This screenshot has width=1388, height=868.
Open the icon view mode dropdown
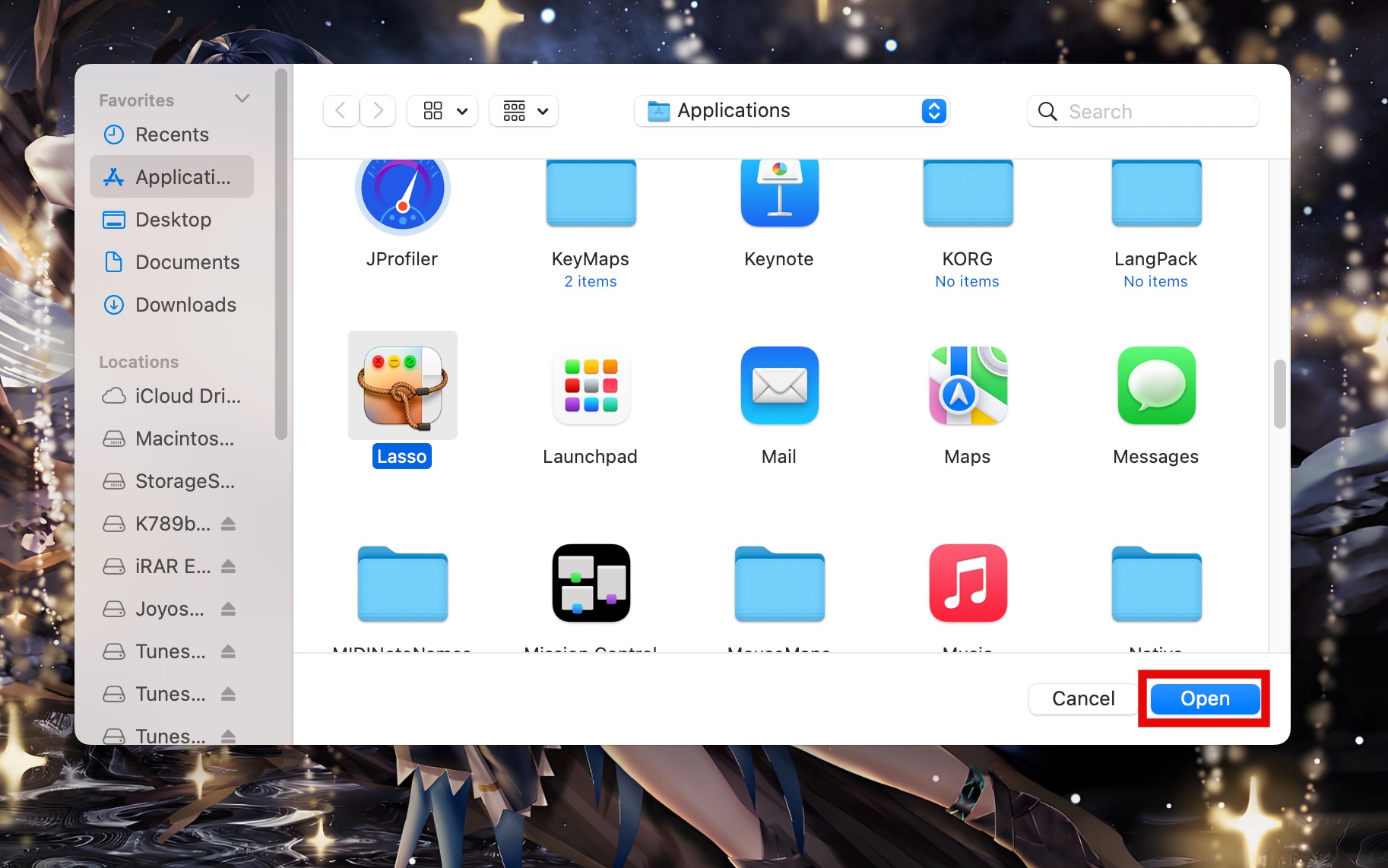pos(442,111)
